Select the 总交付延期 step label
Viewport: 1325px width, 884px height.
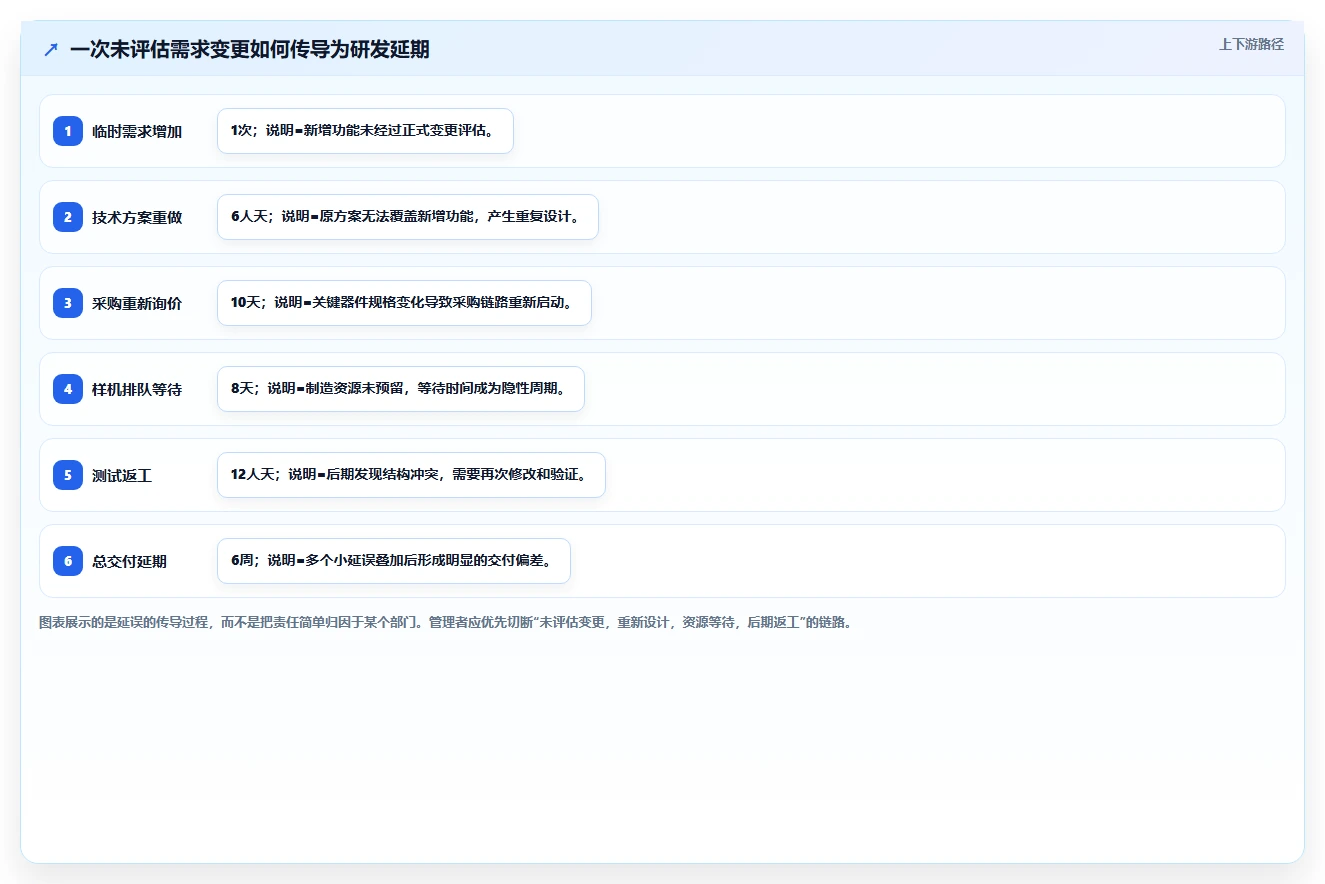point(129,561)
